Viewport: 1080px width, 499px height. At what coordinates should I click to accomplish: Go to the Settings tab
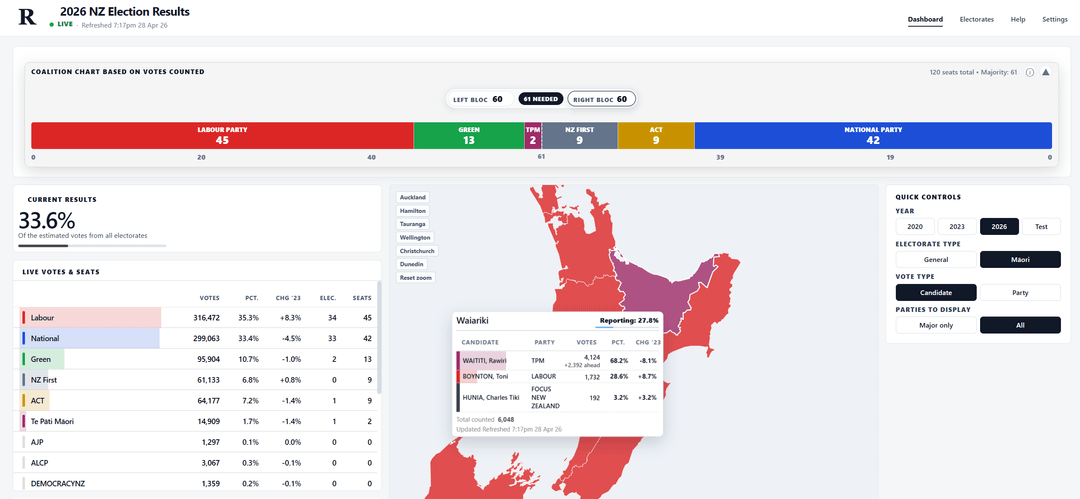pyautogui.click(x=1054, y=19)
